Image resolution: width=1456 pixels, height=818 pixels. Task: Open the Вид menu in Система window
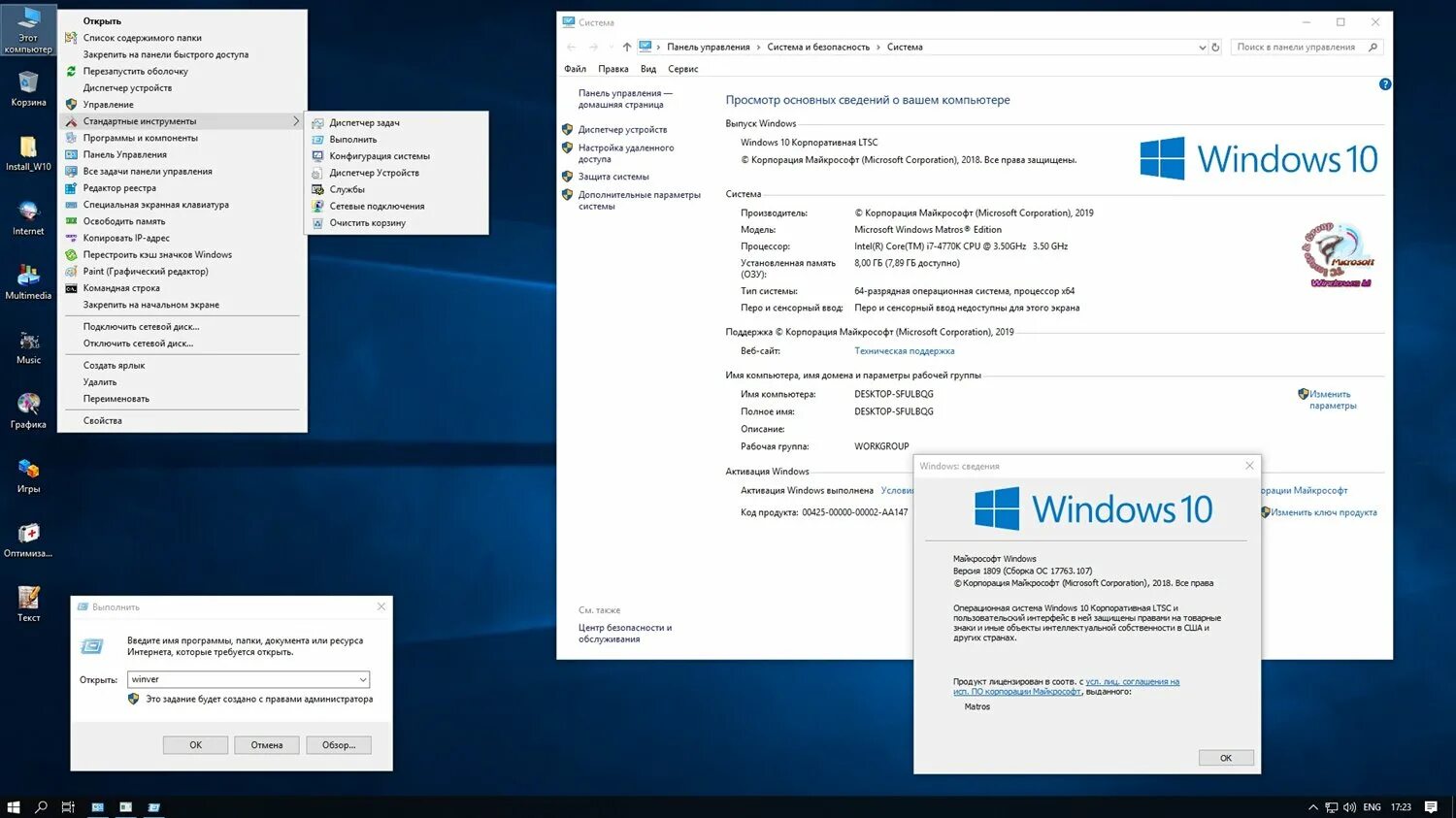coord(648,69)
